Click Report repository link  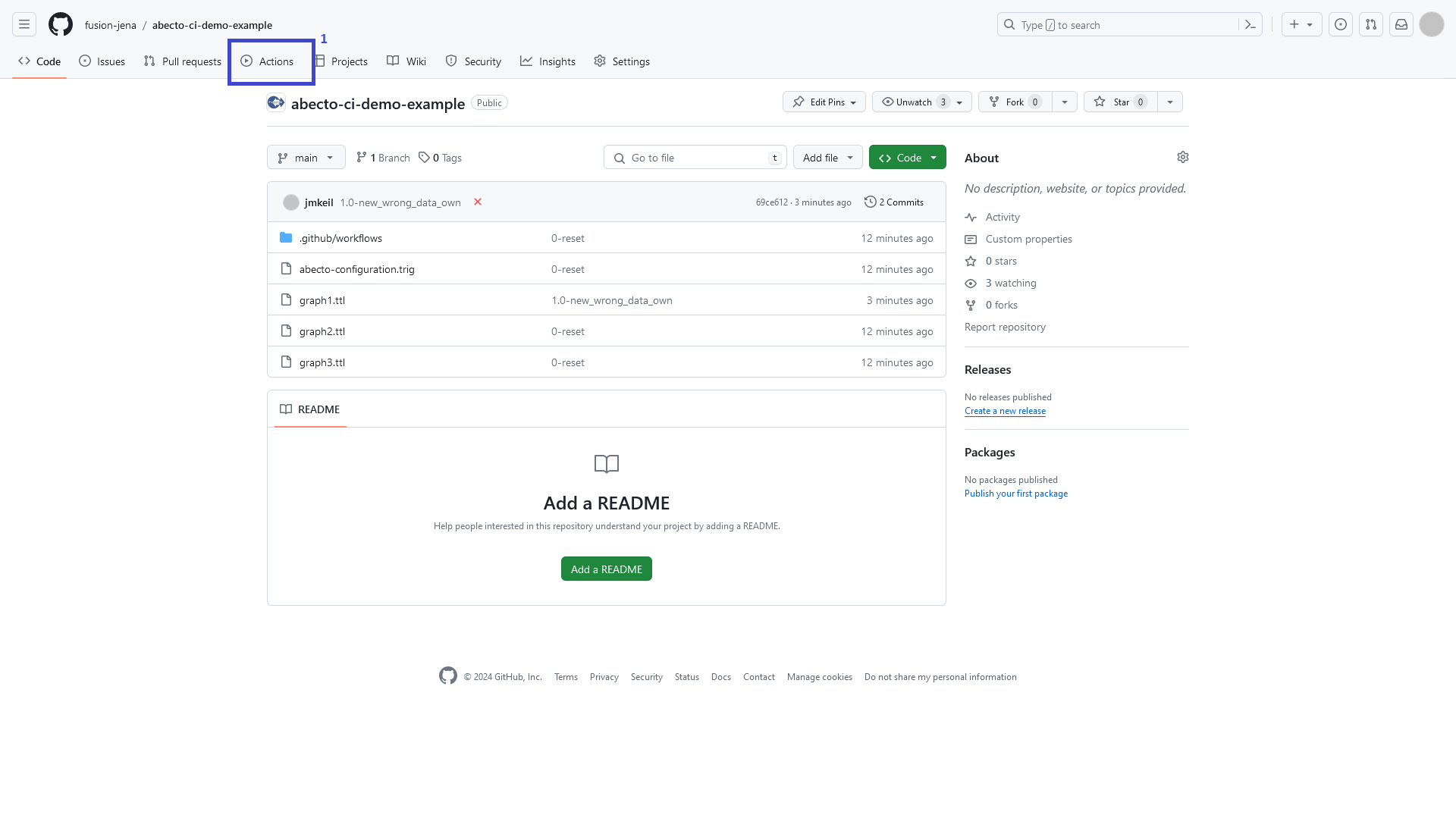pyautogui.click(x=1005, y=327)
